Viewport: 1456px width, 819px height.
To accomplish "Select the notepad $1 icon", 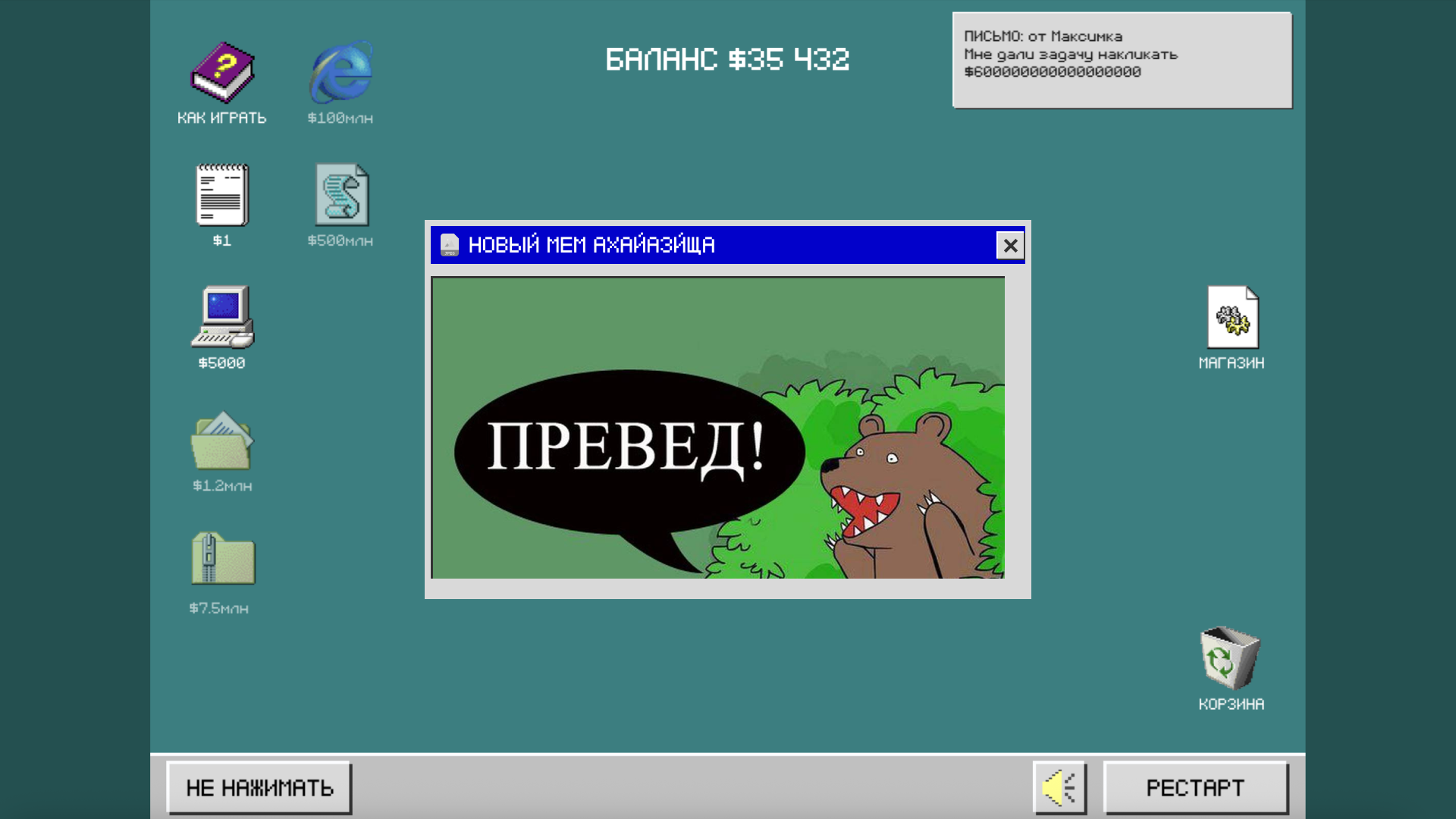I will pos(221,195).
